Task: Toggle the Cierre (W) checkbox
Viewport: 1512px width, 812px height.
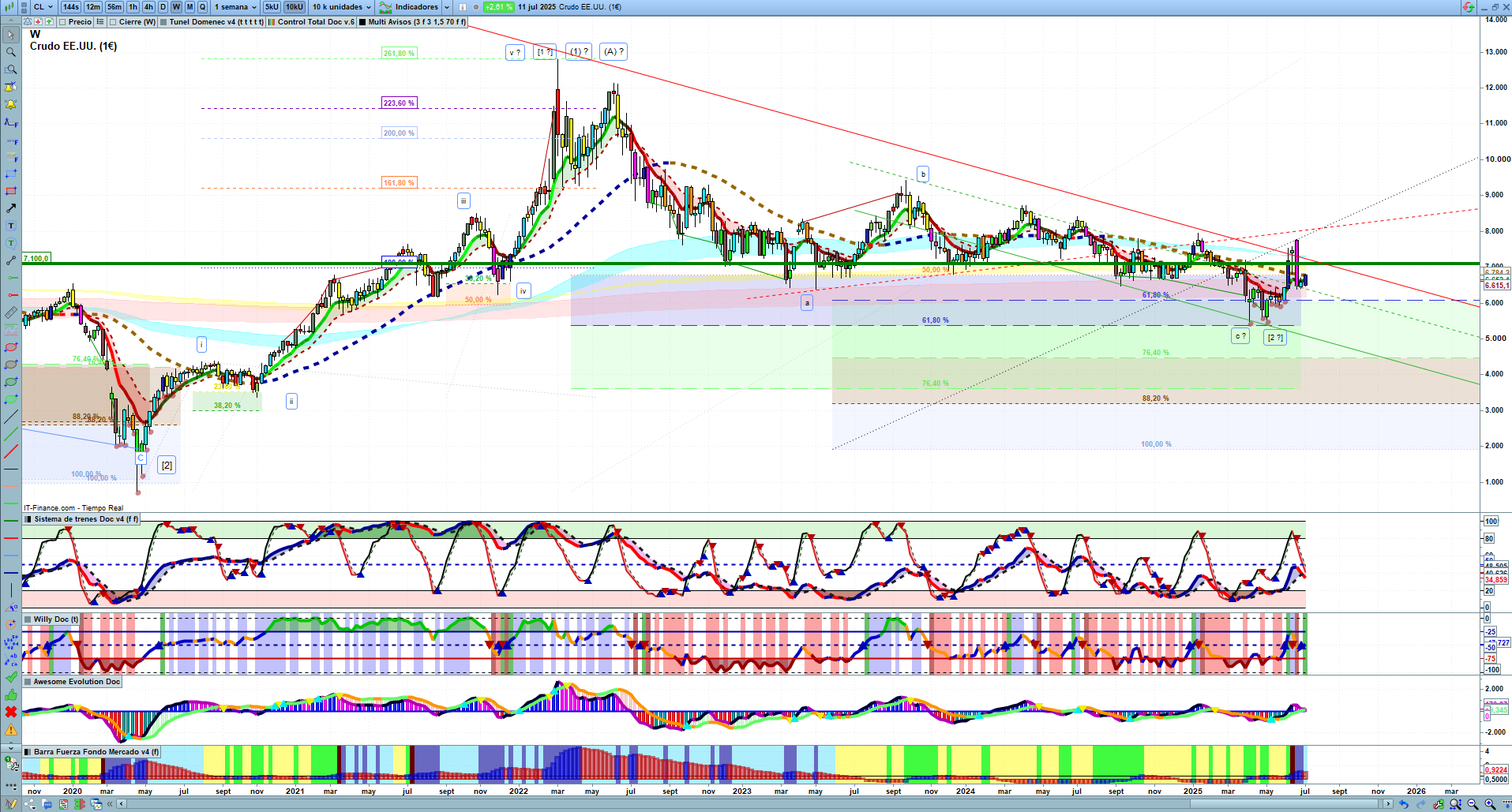Action: coord(114,22)
